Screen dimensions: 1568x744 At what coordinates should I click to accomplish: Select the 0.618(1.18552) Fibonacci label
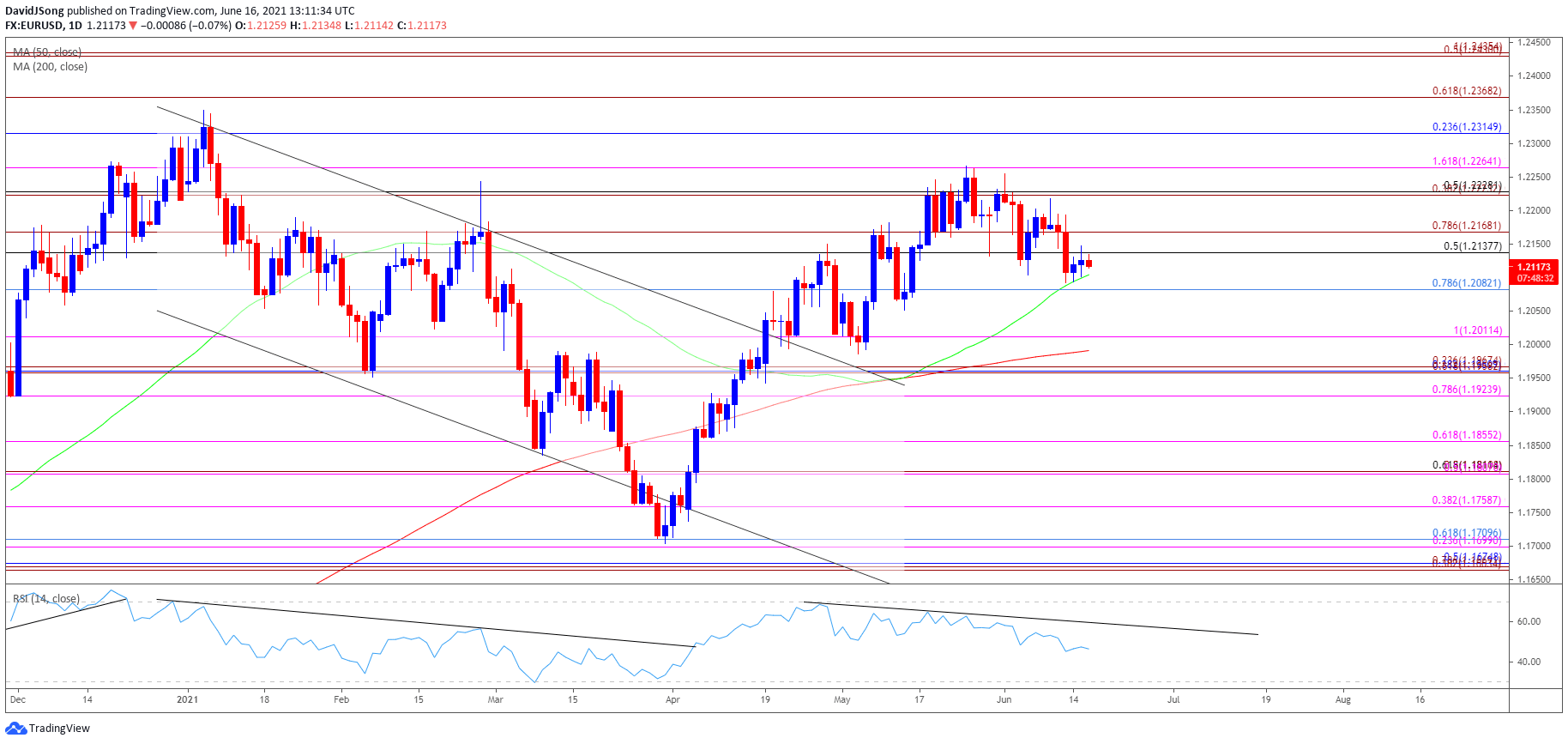(x=1467, y=436)
